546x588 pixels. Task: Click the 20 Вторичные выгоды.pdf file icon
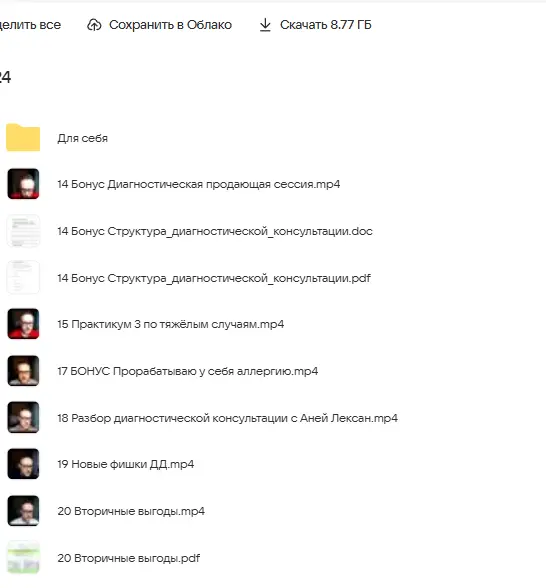[x=23, y=558]
